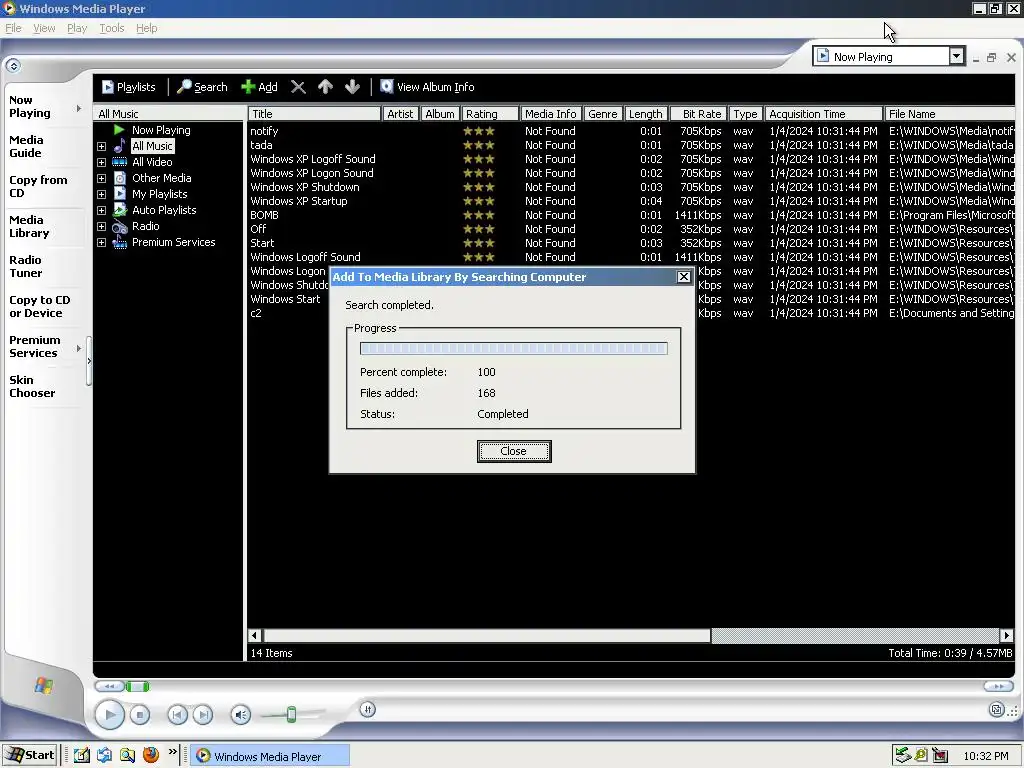
Task: Expand the Other Media tree node
Action: click(101, 178)
